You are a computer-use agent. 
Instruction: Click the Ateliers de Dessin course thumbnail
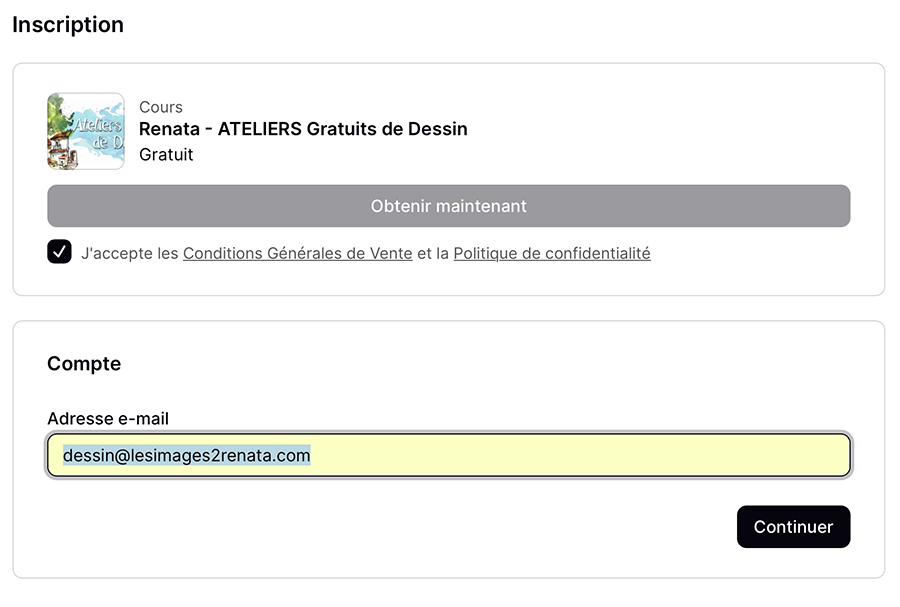point(85,131)
